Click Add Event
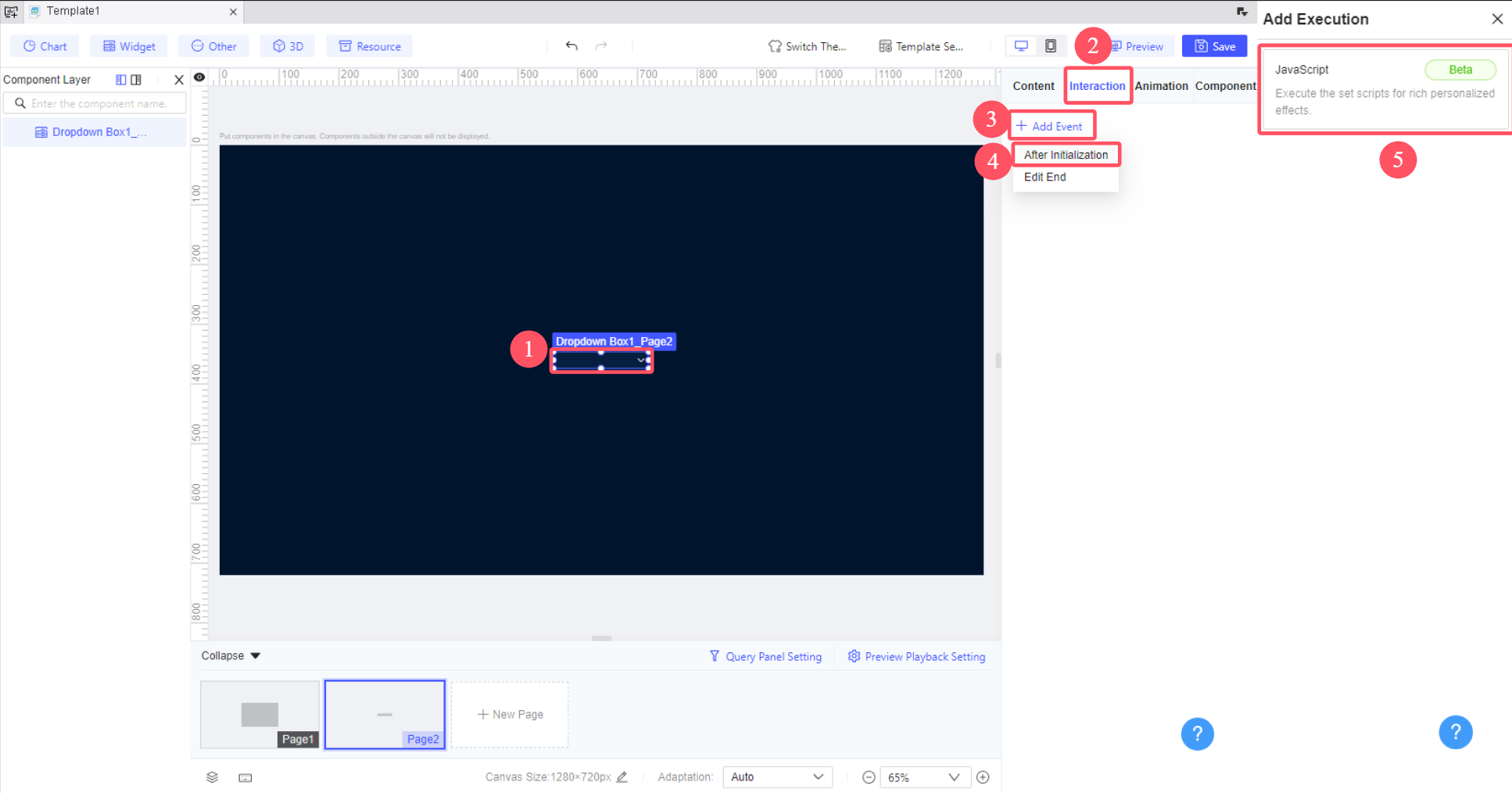The image size is (1512, 793). click(1049, 126)
